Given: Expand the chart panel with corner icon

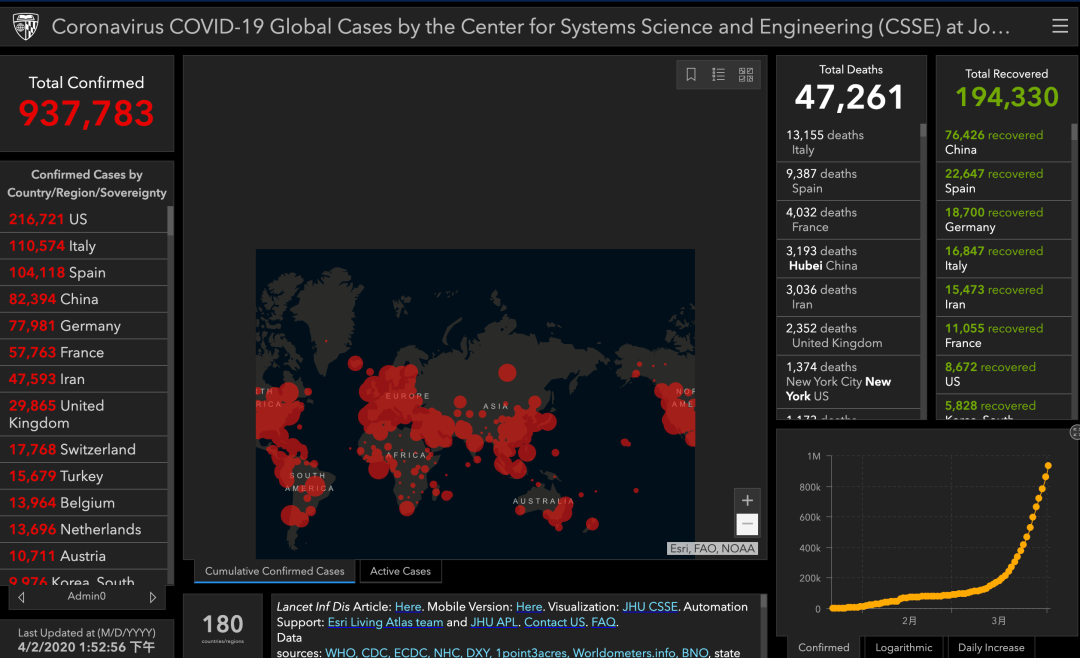Looking at the screenshot, I should click(1074, 432).
